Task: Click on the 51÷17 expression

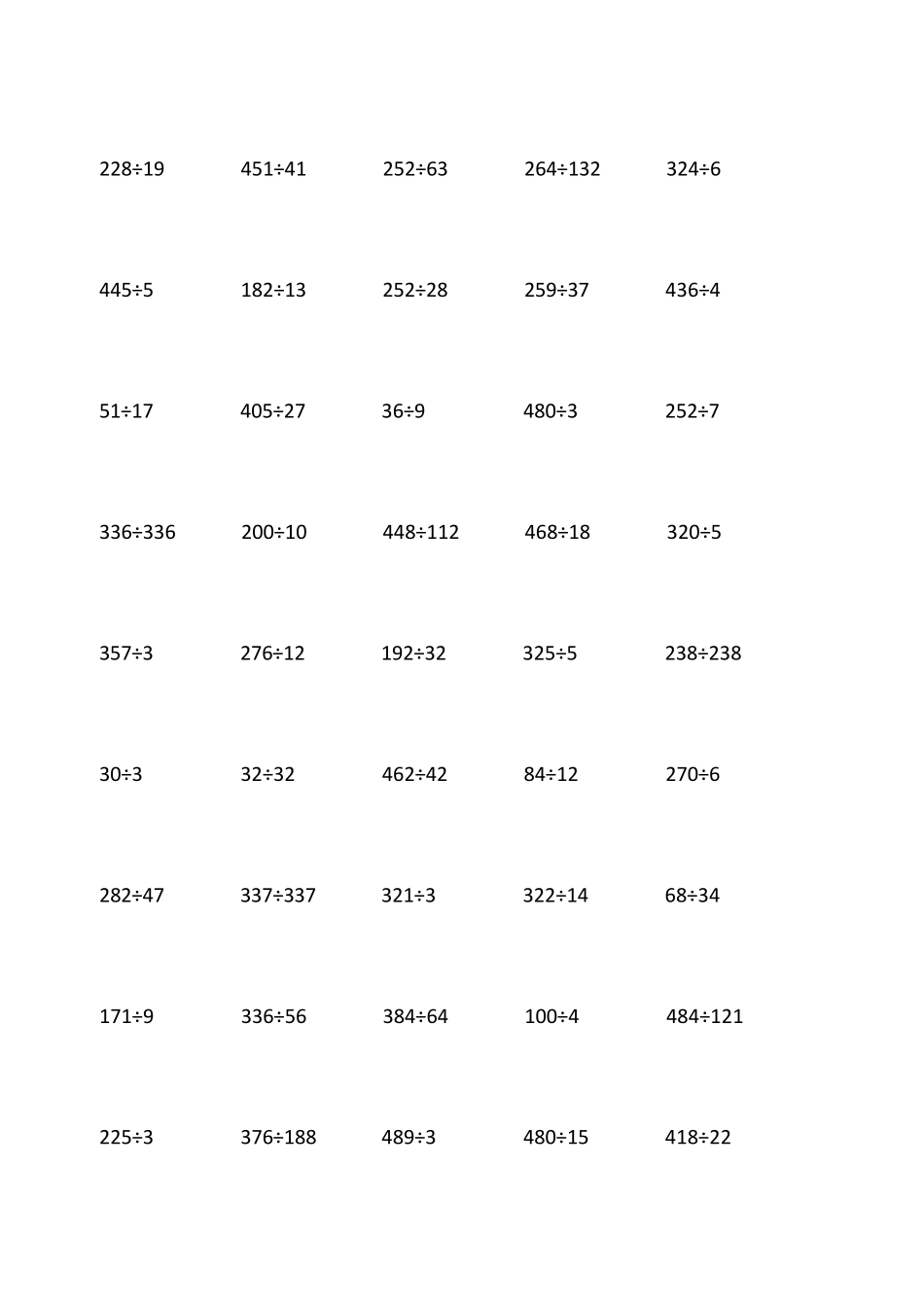Action: tap(126, 411)
